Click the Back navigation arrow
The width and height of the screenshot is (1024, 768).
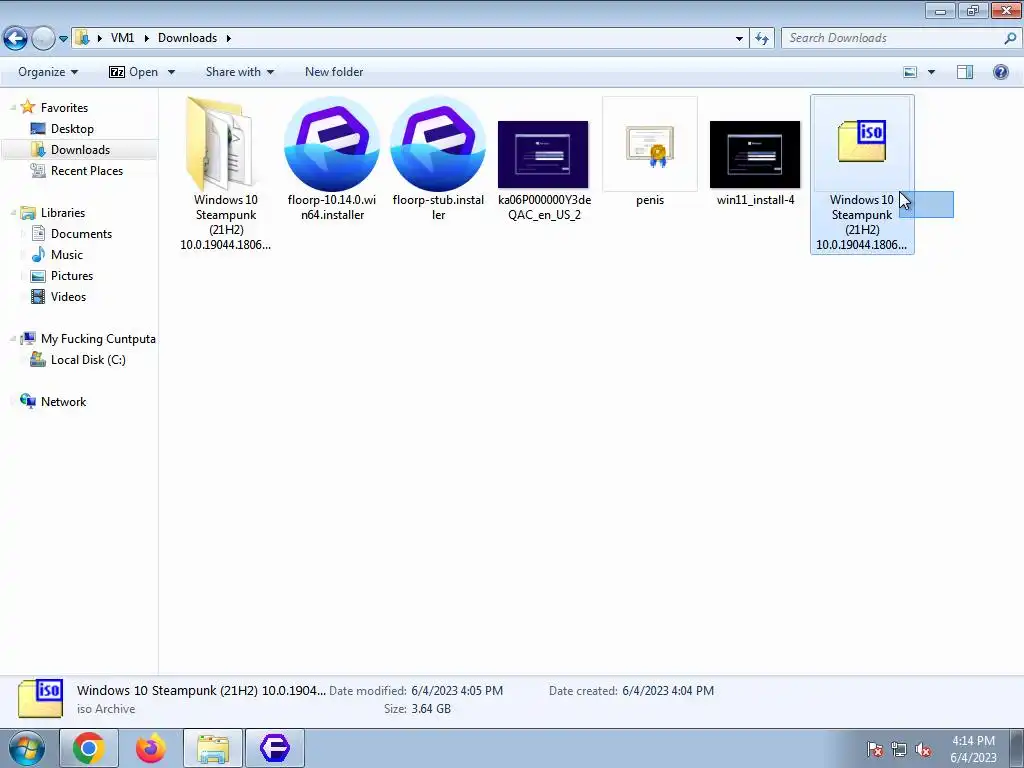click(16, 39)
